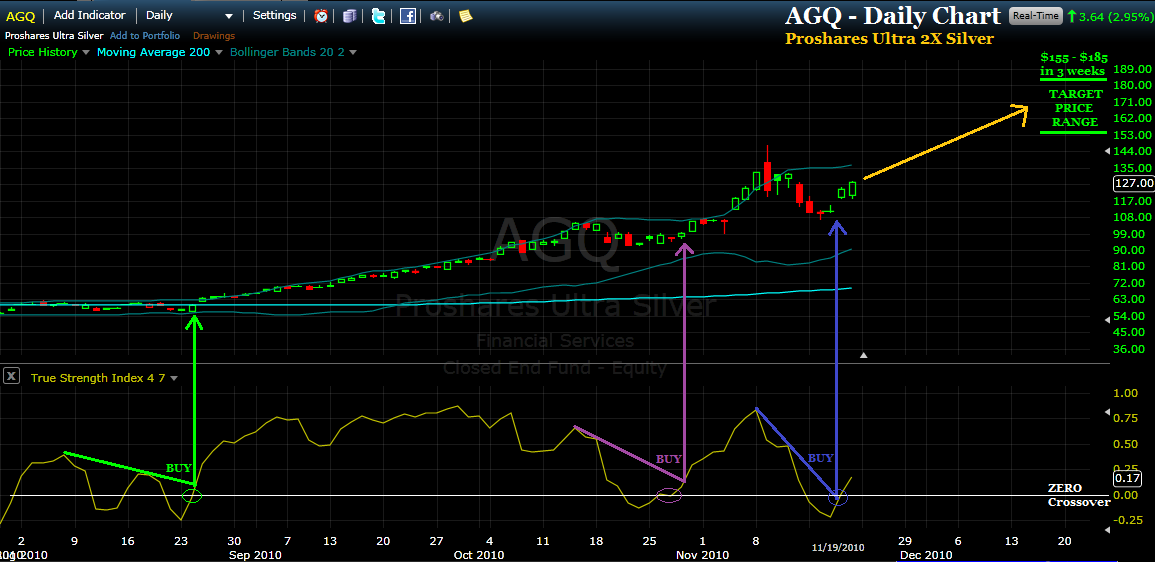
Task: Open the Settings menu
Action: (x=275, y=15)
